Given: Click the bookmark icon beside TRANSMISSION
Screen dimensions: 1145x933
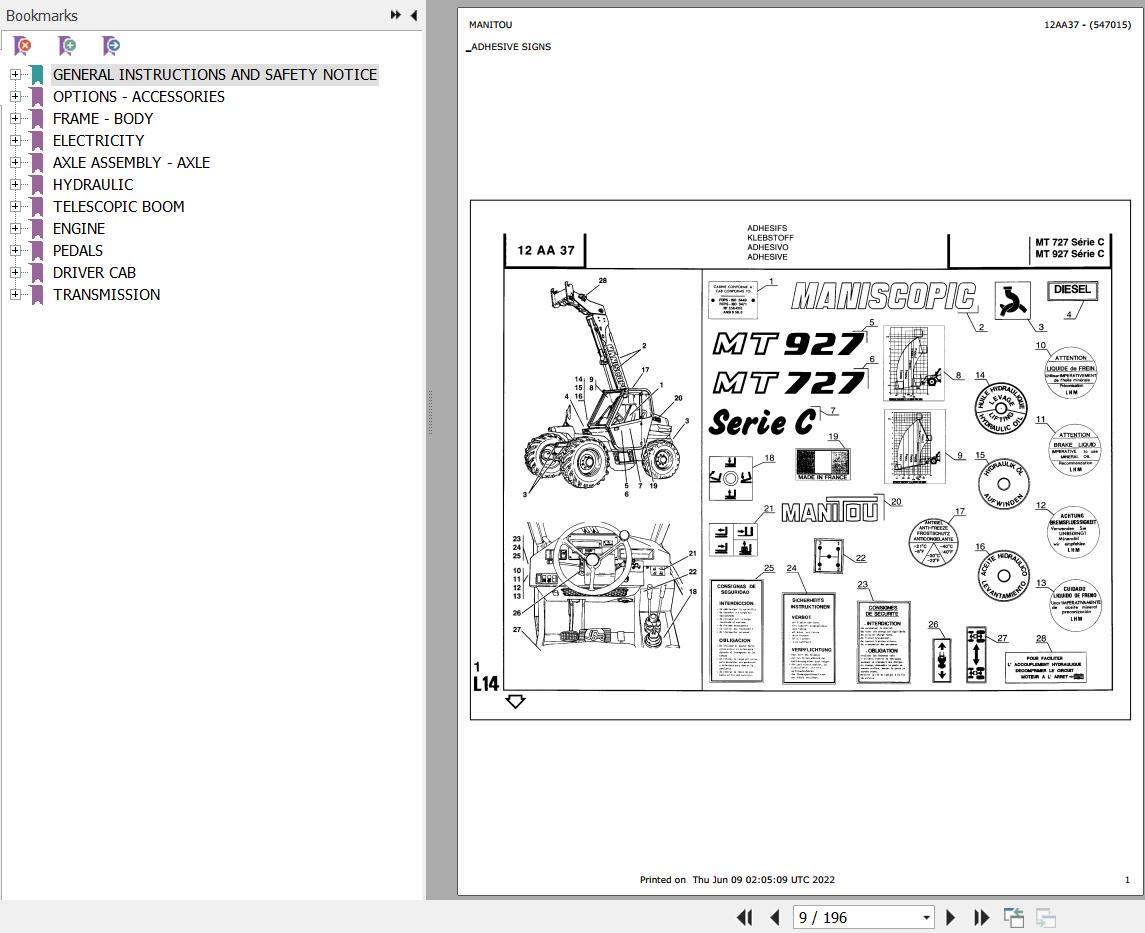Looking at the screenshot, I should pos(37,295).
